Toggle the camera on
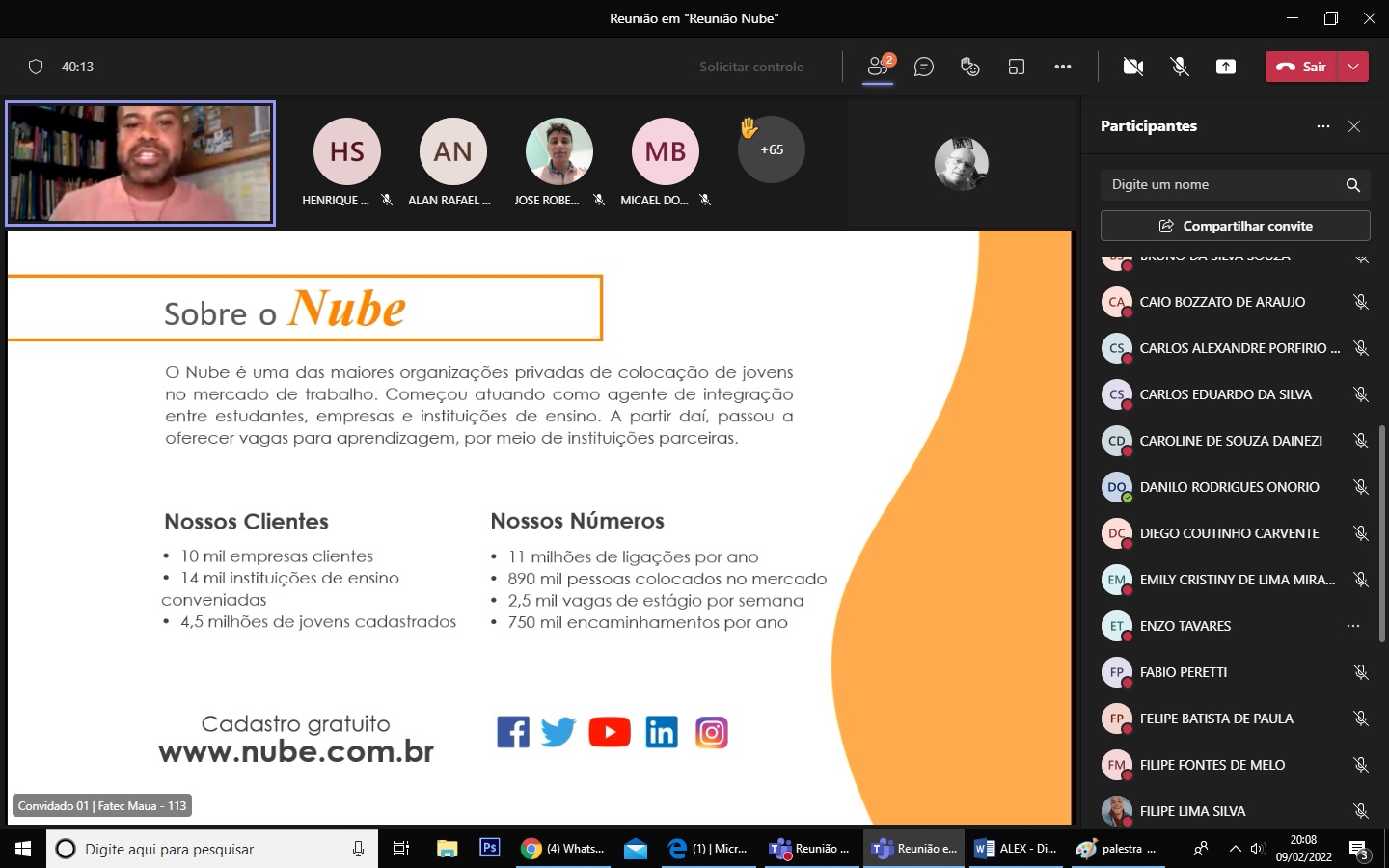This screenshot has width=1389, height=868. (1133, 67)
